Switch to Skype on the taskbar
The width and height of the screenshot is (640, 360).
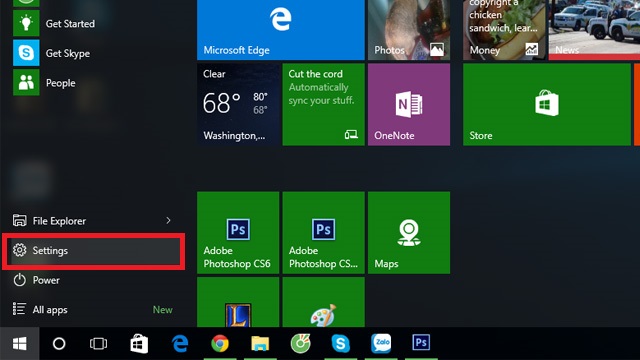pos(340,343)
